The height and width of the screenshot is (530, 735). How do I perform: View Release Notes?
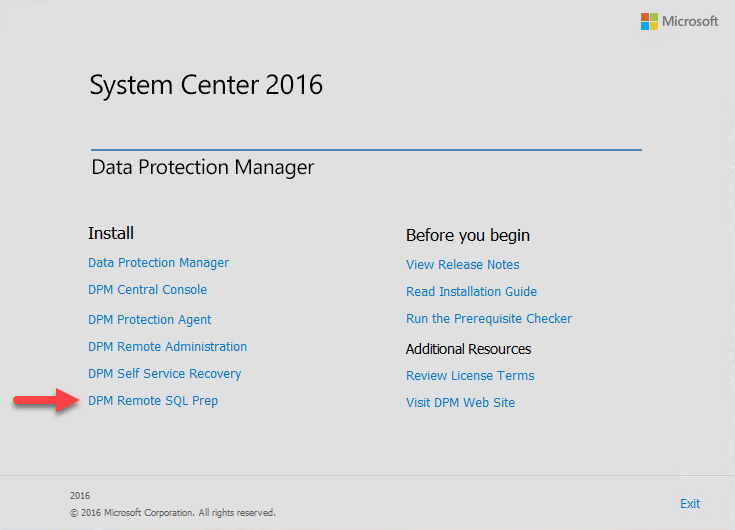[x=463, y=265]
